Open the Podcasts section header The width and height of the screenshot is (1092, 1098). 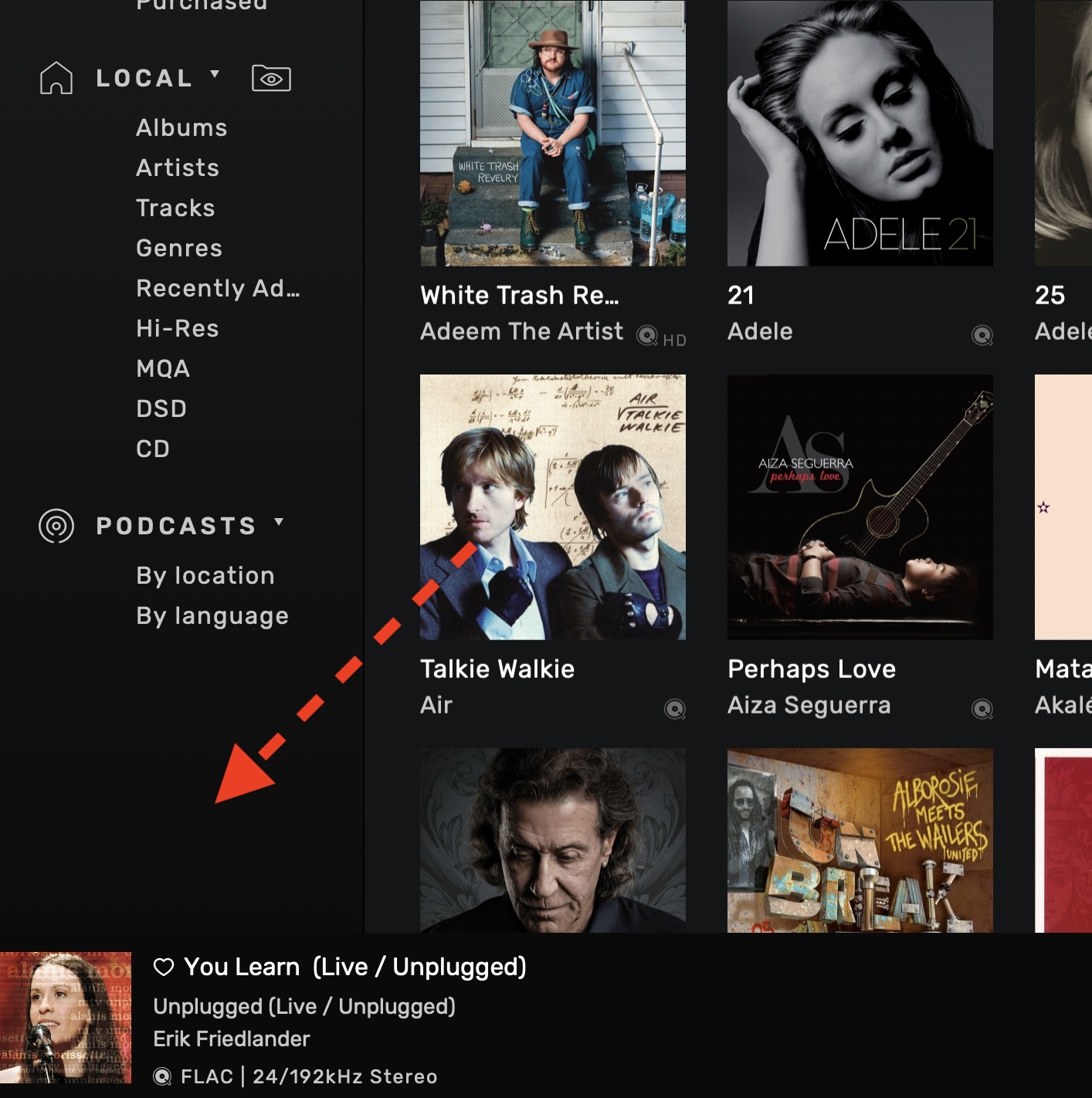coord(176,526)
